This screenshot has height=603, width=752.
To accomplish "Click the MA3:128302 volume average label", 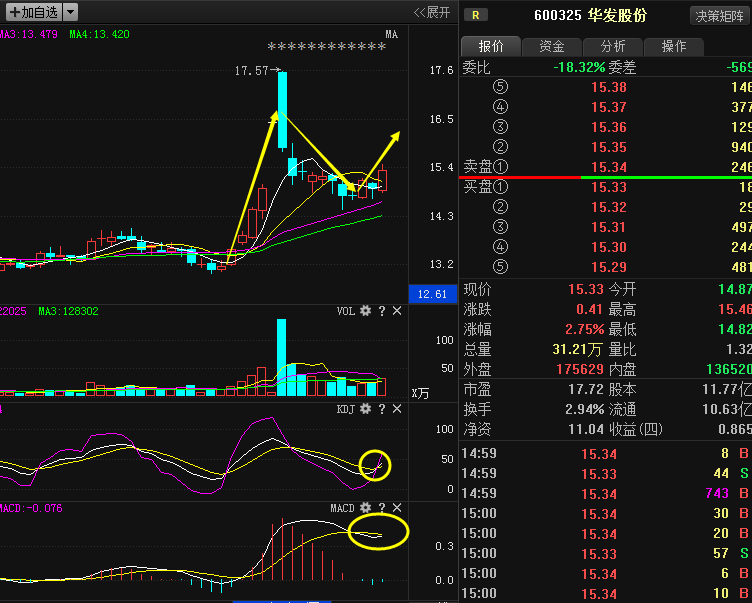I will click(68, 311).
